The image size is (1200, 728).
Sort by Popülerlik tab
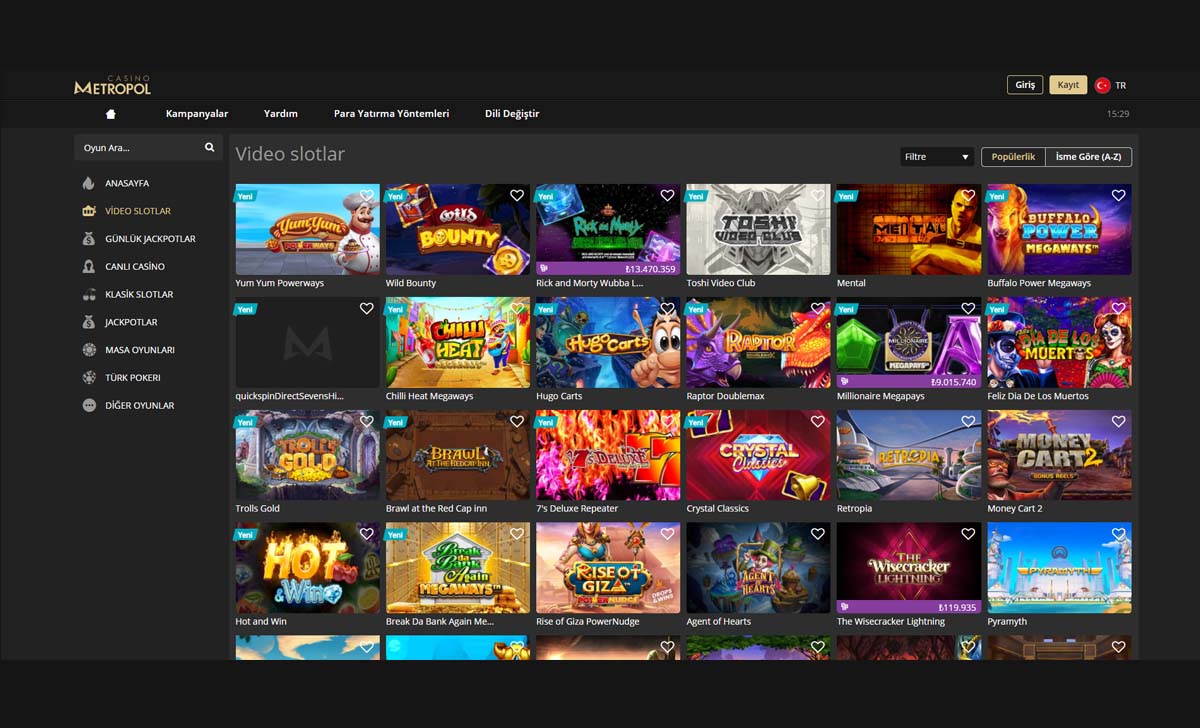[x=1013, y=157]
